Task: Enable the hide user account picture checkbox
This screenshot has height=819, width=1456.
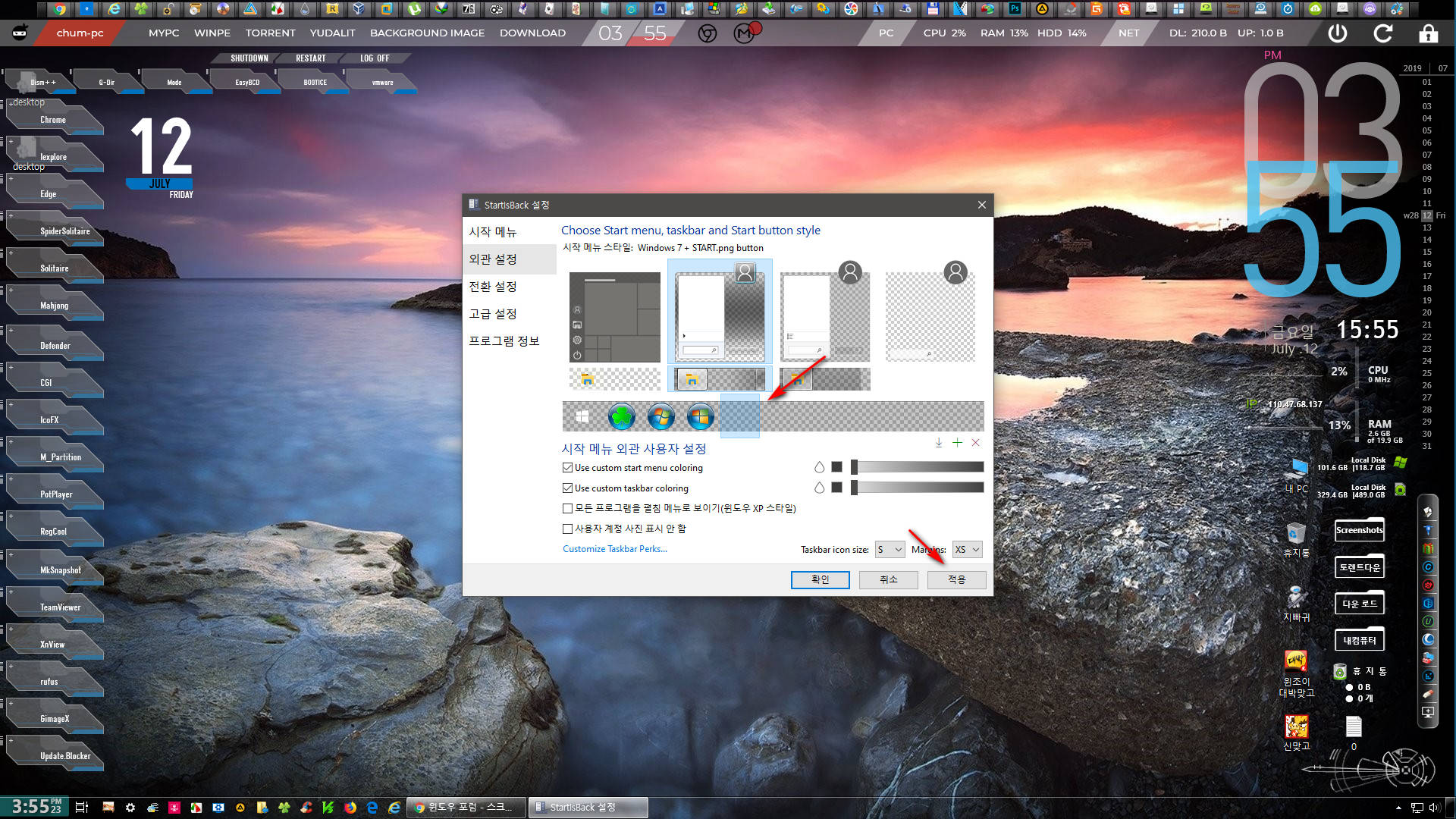Action: pyautogui.click(x=567, y=529)
